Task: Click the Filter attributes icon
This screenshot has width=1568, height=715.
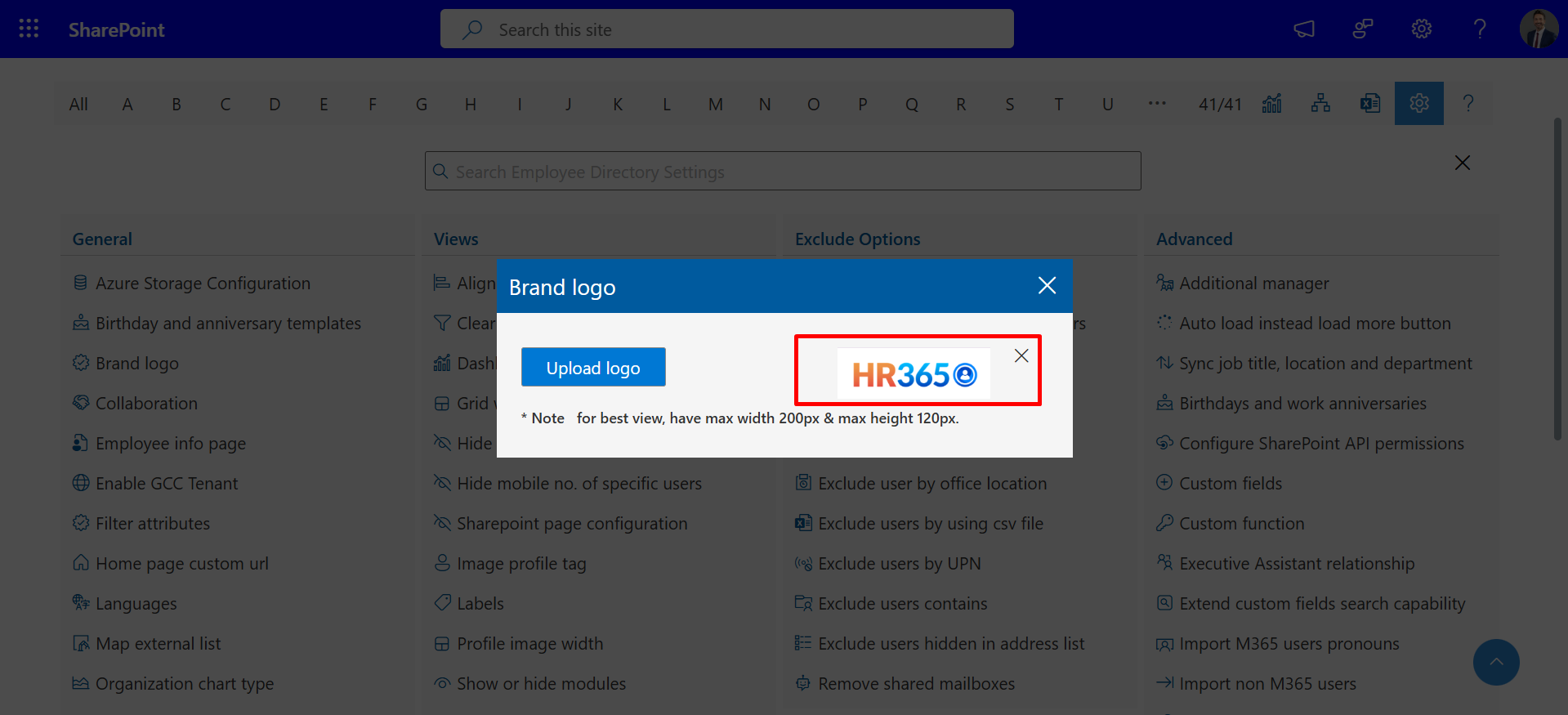Action: (81, 523)
